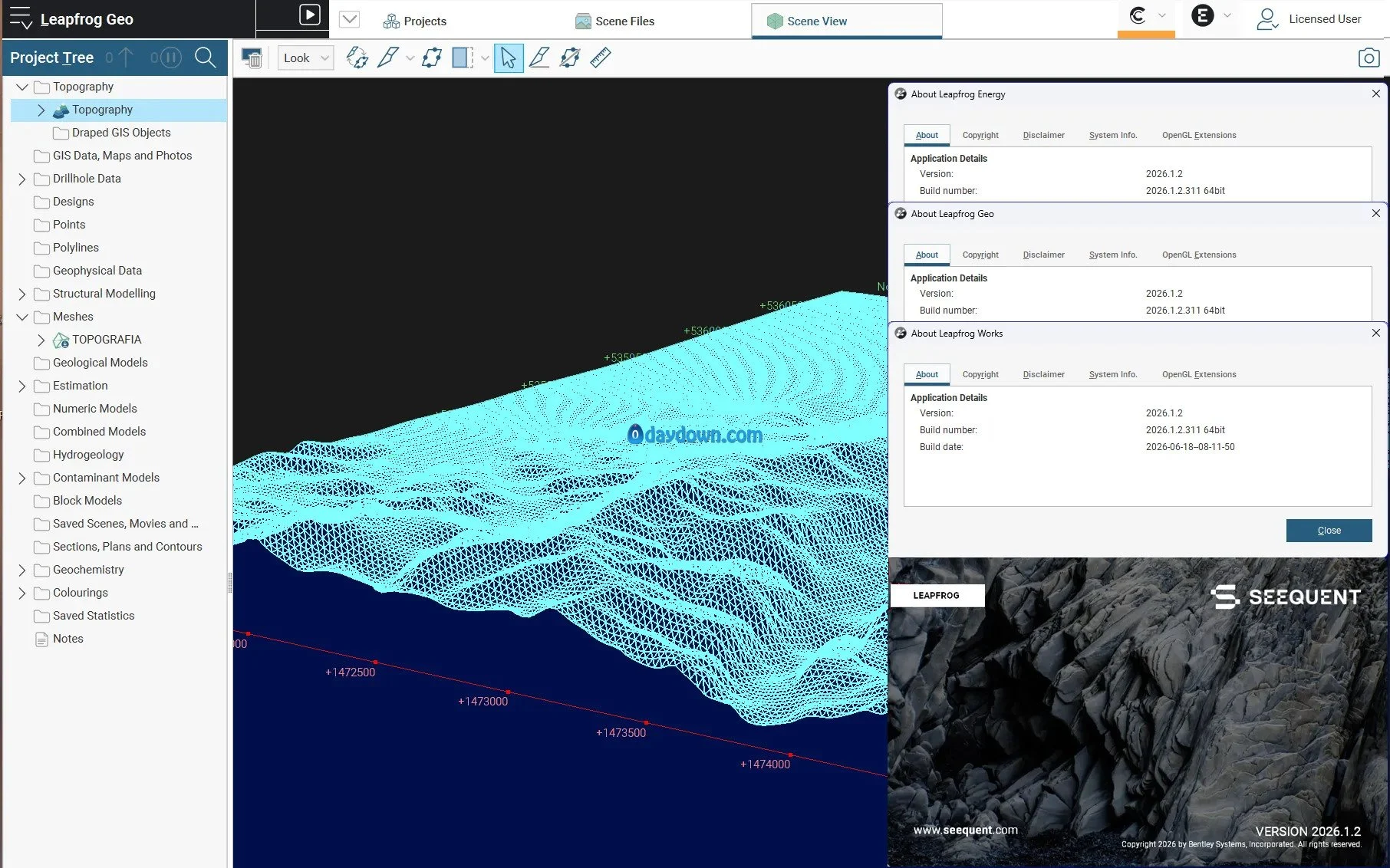
Task: Select the Combined Models folder
Action: [90, 432]
